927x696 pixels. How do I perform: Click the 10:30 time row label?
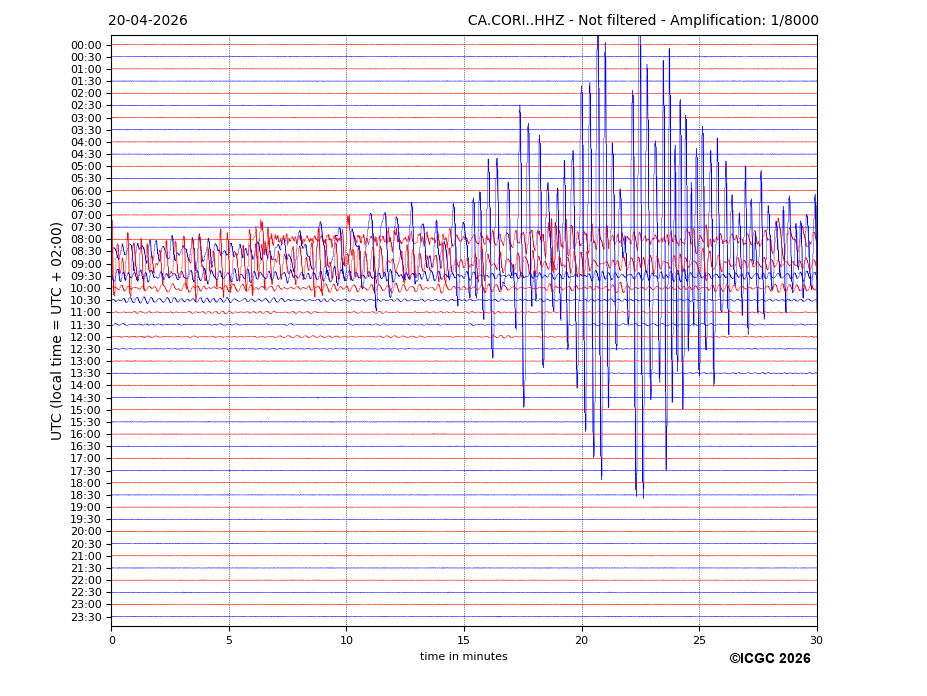pyautogui.click(x=86, y=301)
